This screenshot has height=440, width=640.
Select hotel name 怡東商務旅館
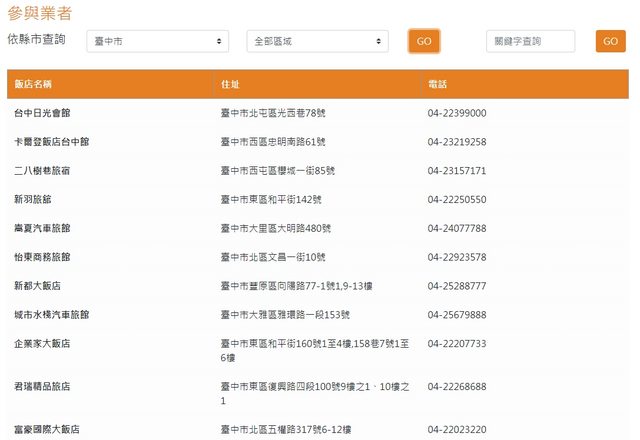click(x=42, y=257)
